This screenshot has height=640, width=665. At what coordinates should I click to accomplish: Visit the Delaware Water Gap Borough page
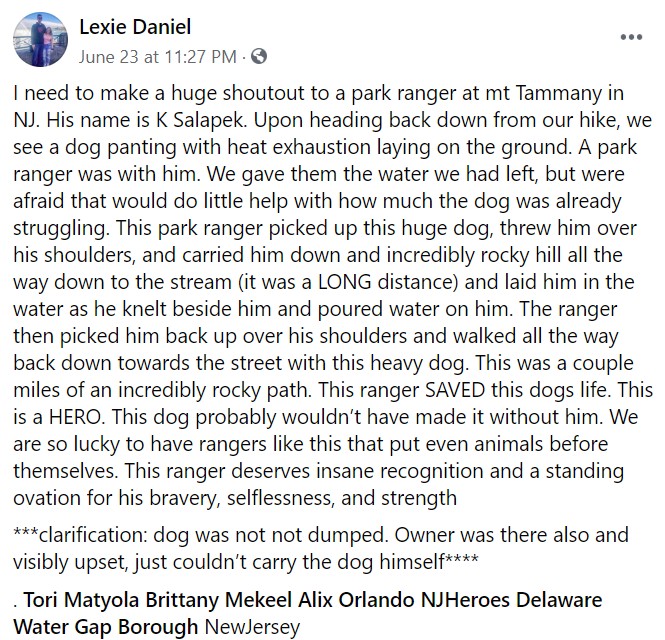tap(307, 613)
